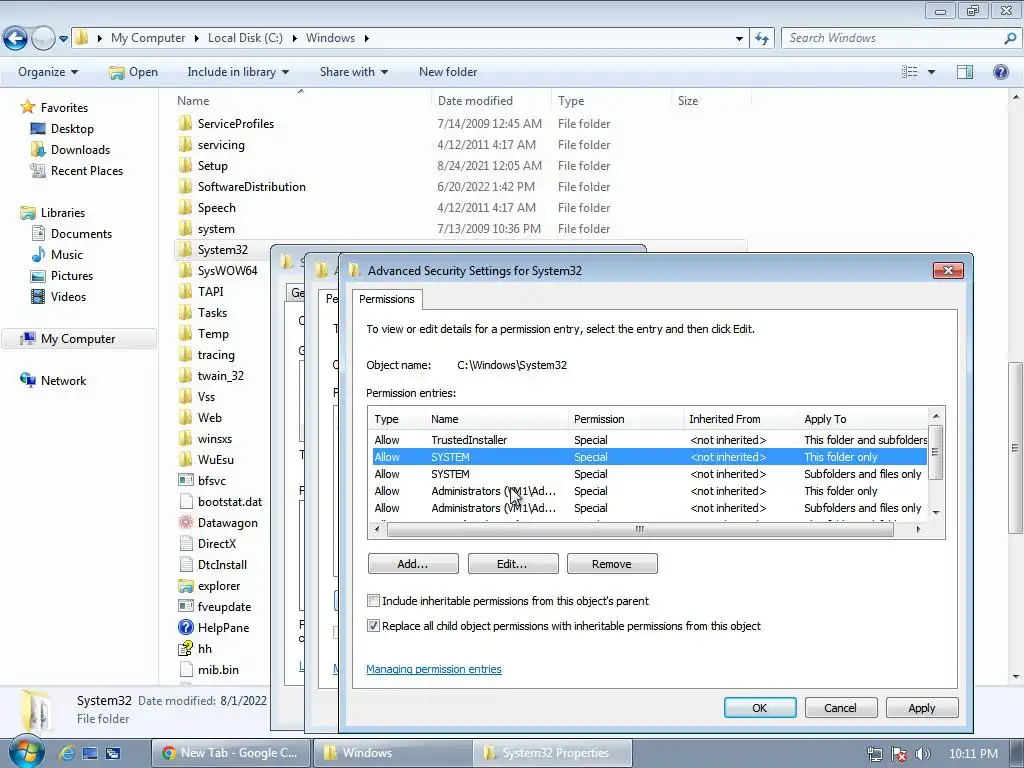
Task: Check Include inheritable permissions from parent
Action: pos(374,601)
